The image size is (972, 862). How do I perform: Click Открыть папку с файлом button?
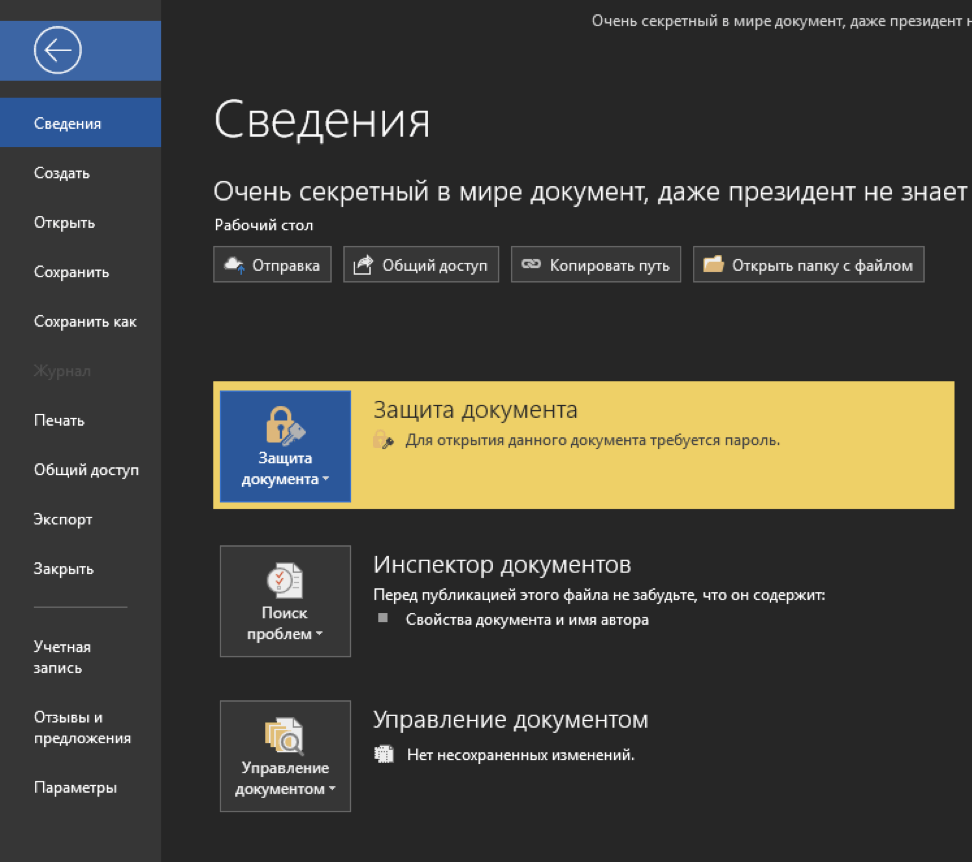[x=808, y=265]
